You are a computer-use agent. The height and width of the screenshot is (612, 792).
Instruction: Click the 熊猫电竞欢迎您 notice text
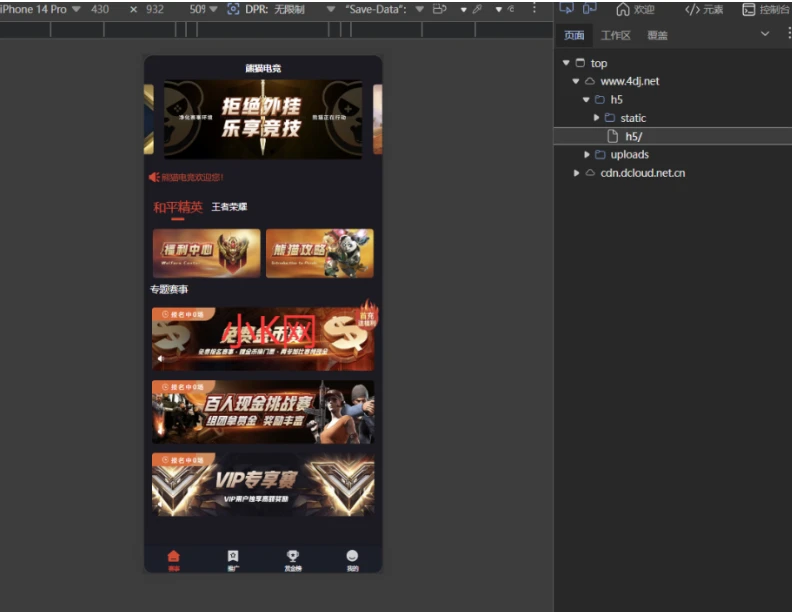point(192,177)
